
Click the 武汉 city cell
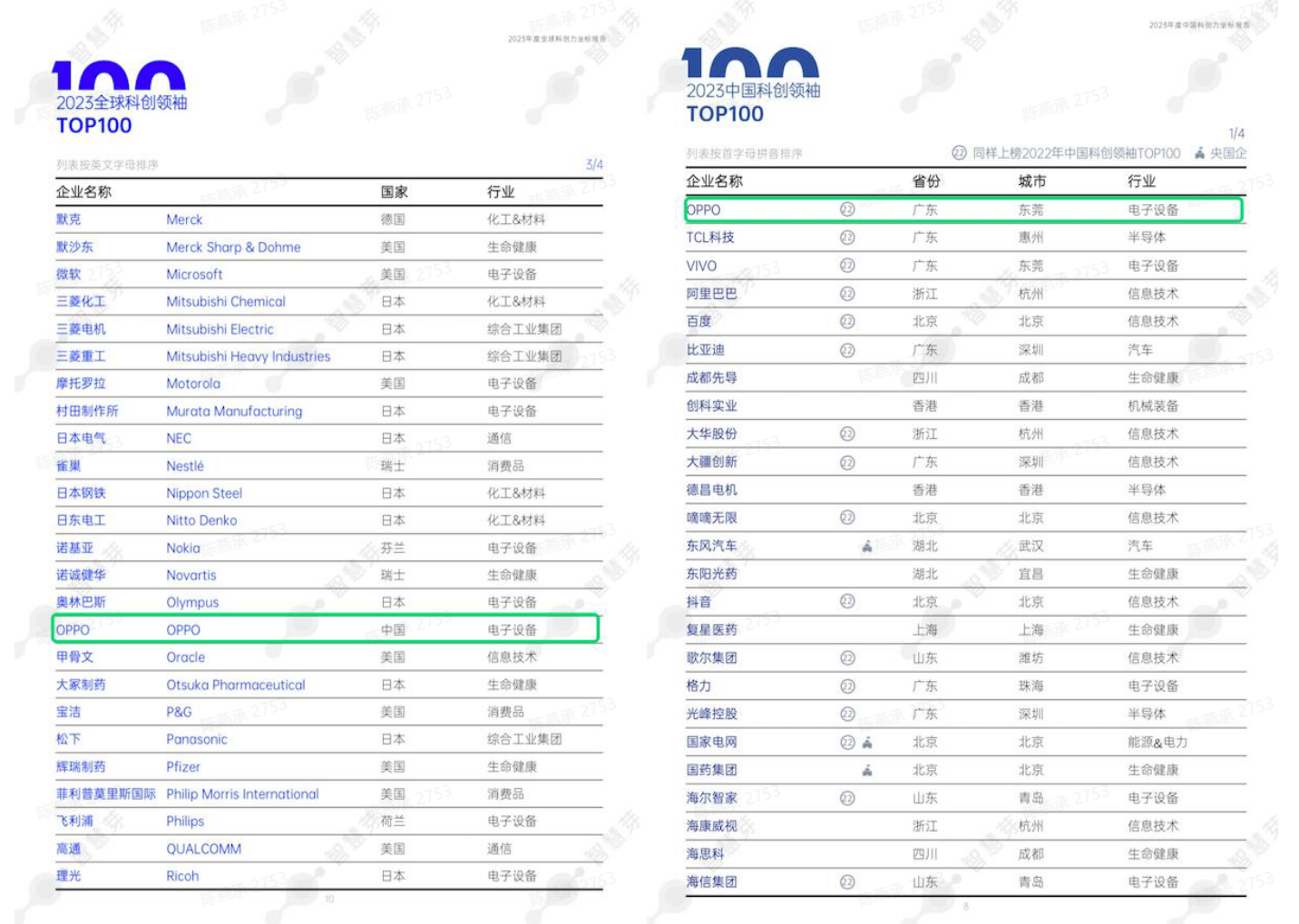point(1030,546)
